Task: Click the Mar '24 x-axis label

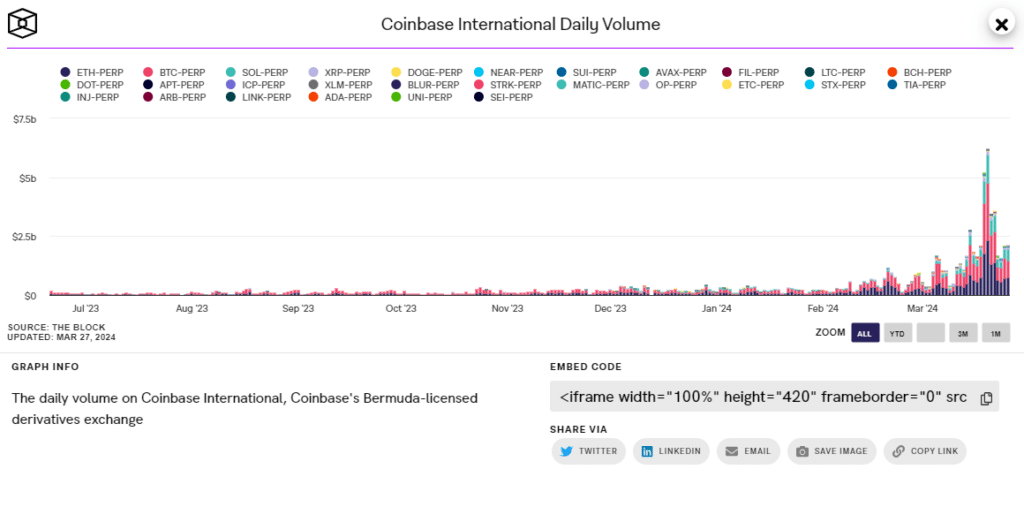Action: (923, 308)
